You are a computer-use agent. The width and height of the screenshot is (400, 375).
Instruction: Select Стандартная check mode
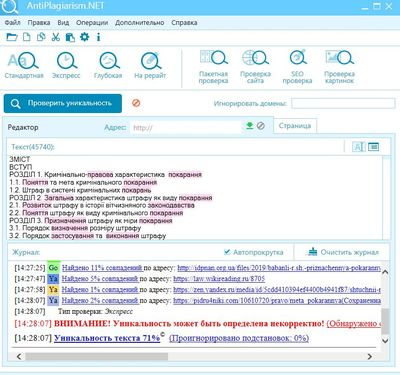(24, 65)
